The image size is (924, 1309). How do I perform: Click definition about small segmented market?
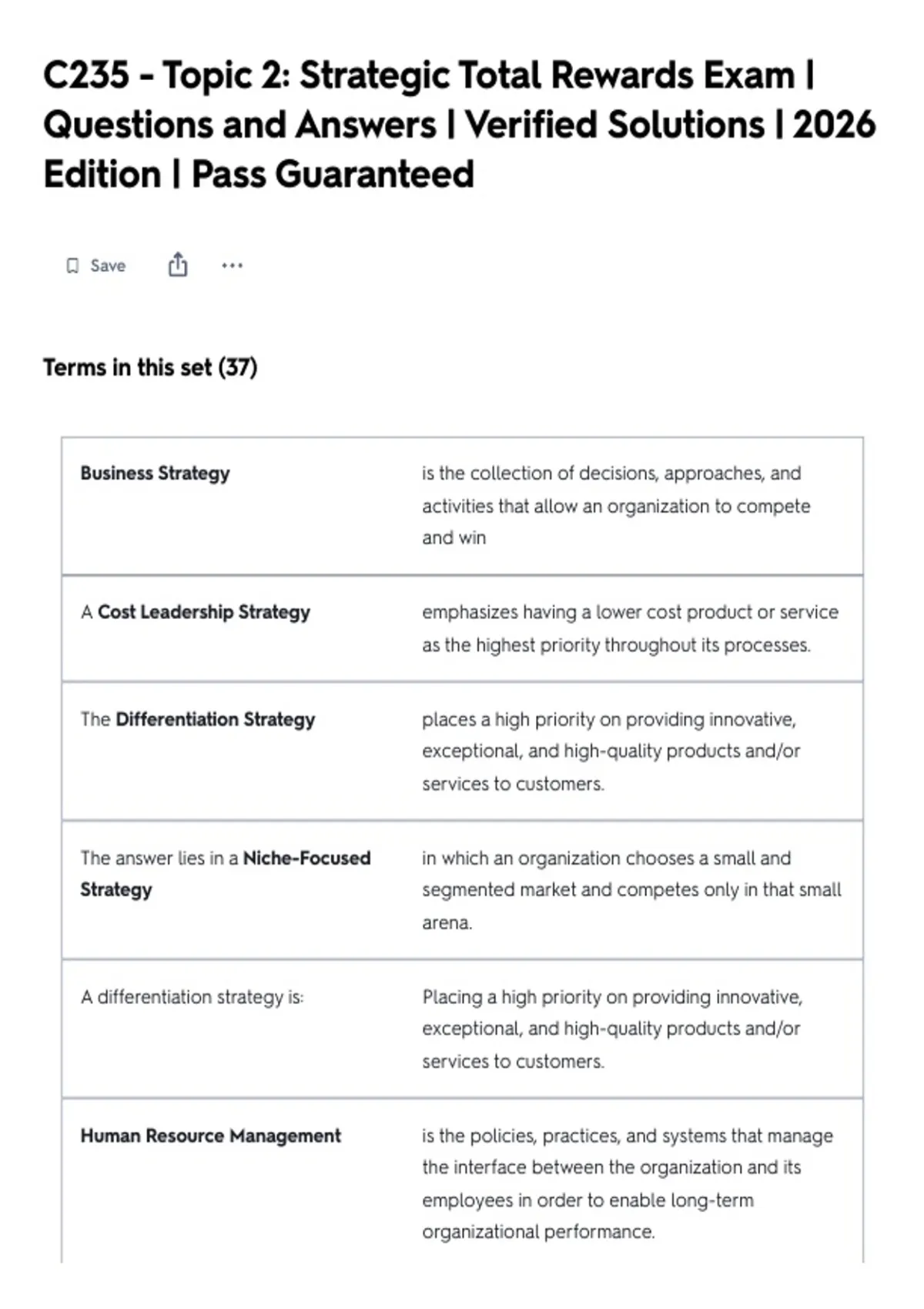point(631,890)
